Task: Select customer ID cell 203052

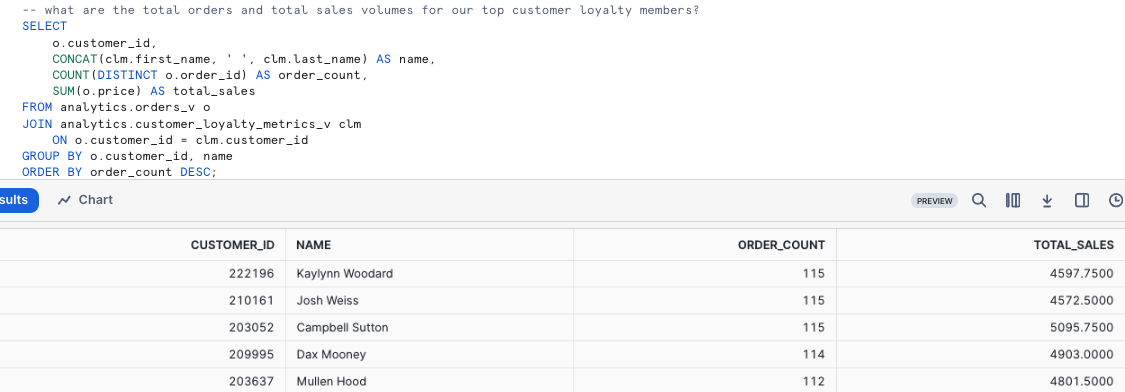Action: point(143,327)
